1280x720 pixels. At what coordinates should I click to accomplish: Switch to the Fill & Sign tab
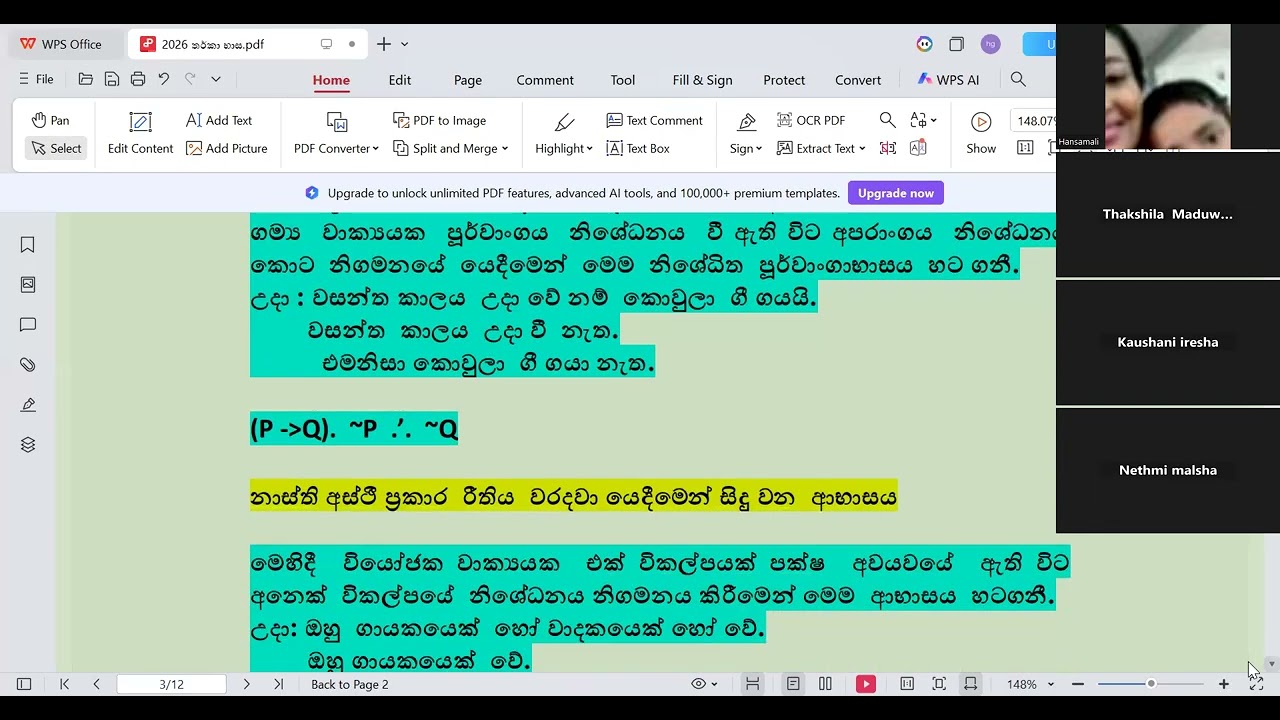[702, 80]
